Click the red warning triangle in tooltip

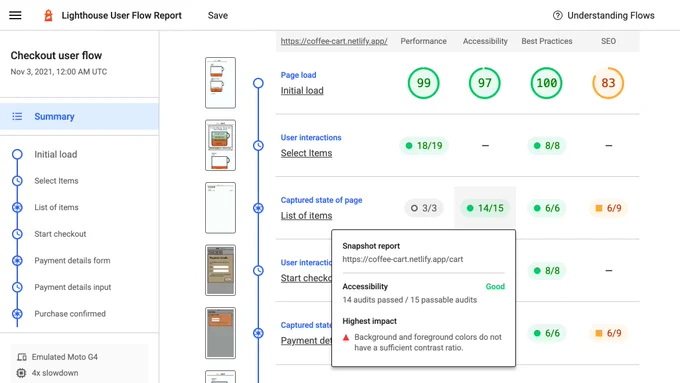(346, 337)
